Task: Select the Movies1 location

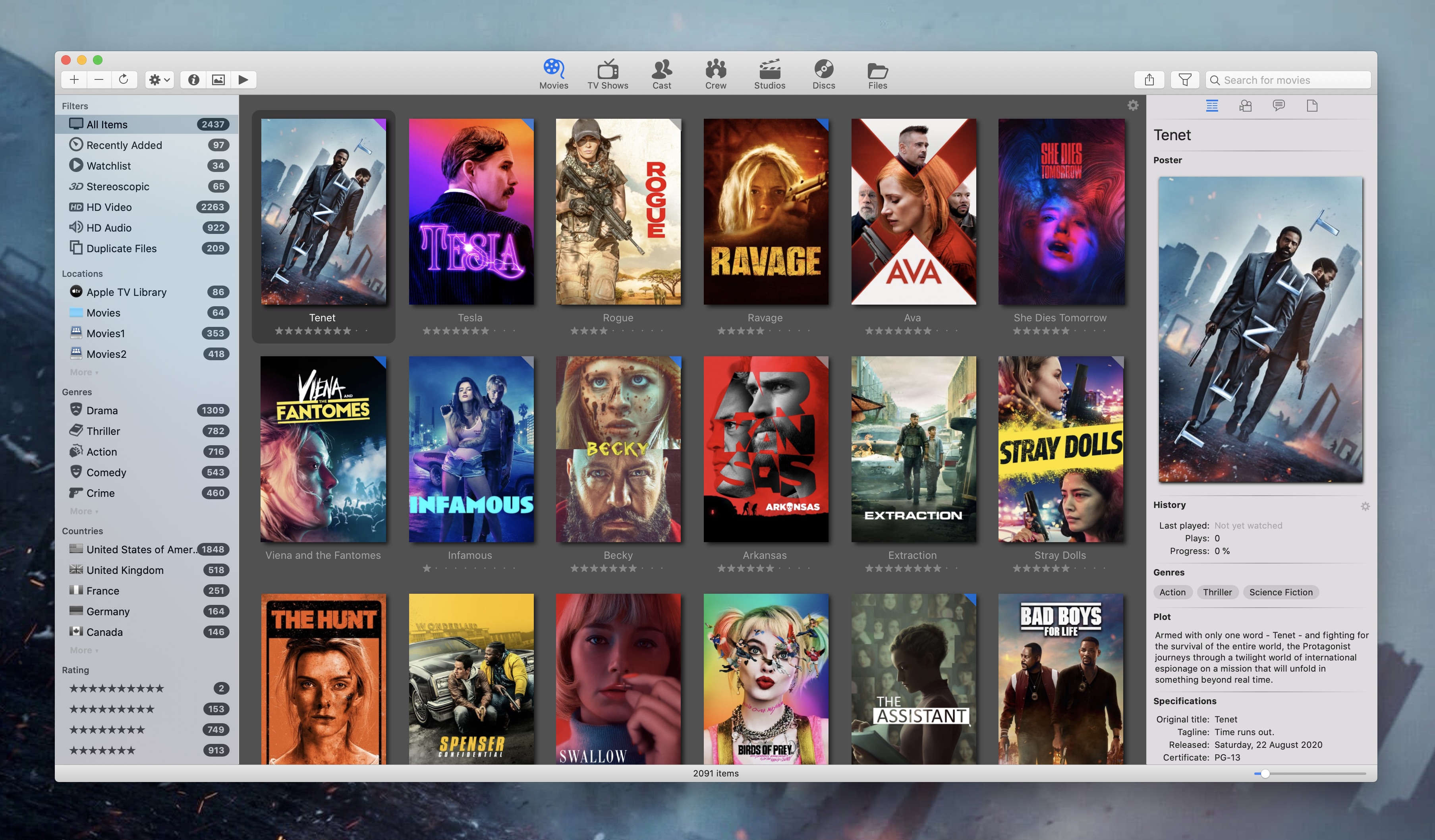Action: (146, 333)
